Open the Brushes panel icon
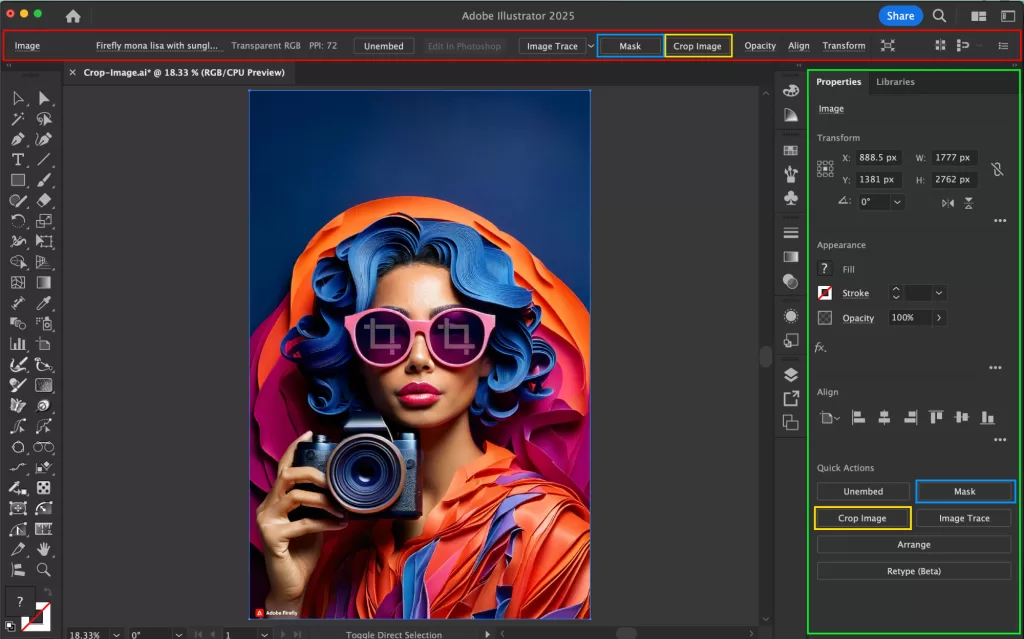This screenshot has height=639, width=1024. pos(791,174)
